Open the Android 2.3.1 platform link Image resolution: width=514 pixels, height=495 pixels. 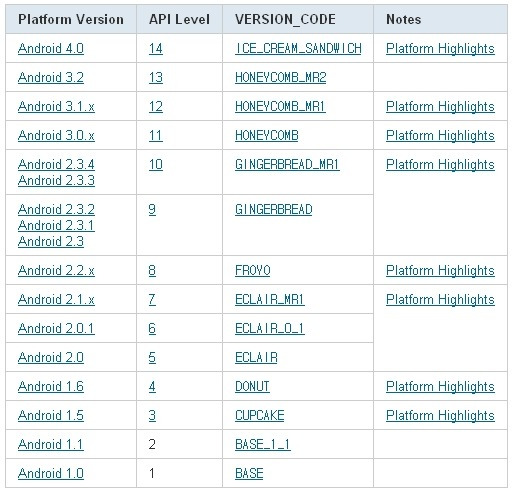pos(56,225)
